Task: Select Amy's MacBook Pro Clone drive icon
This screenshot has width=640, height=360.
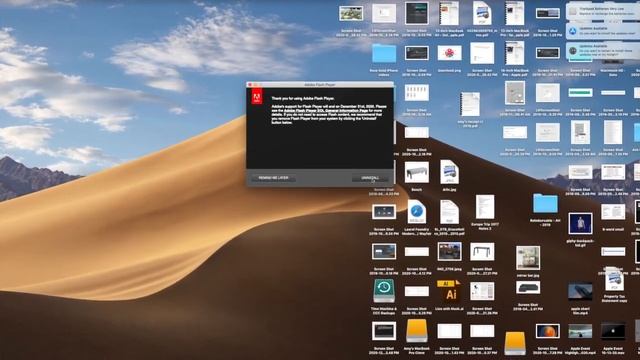Action: (x=417, y=330)
